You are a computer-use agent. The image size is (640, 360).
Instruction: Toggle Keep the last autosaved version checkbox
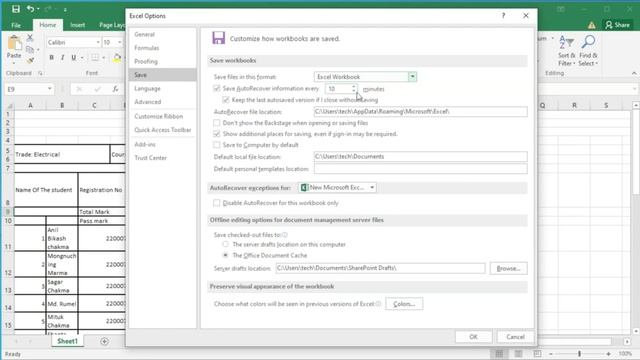click(x=226, y=100)
